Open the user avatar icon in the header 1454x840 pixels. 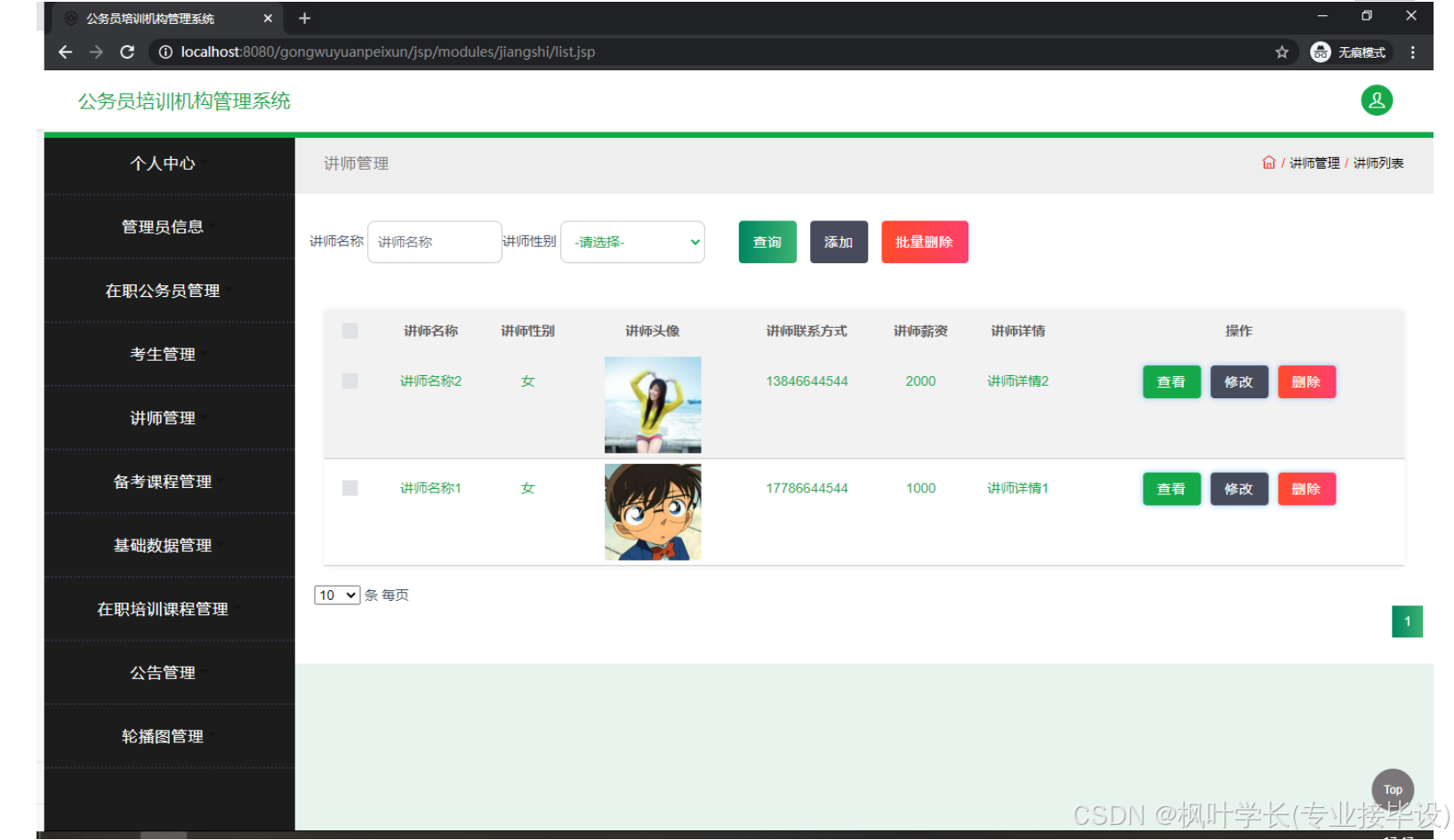[1377, 100]
